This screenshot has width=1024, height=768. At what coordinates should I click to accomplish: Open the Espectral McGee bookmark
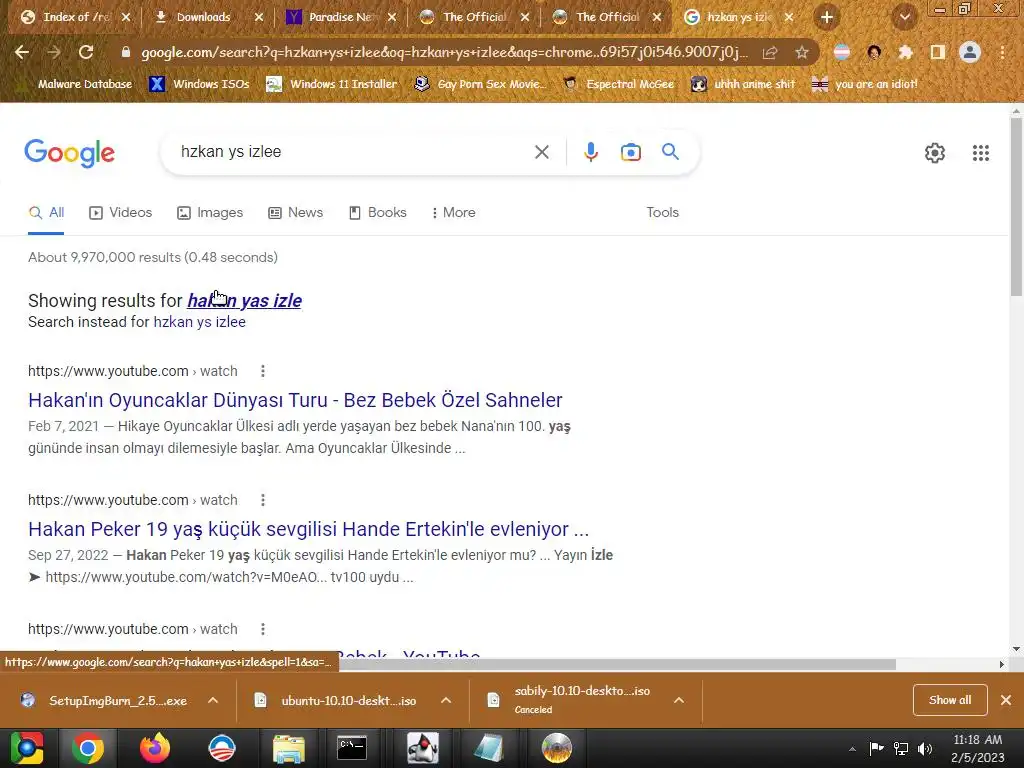618,84
